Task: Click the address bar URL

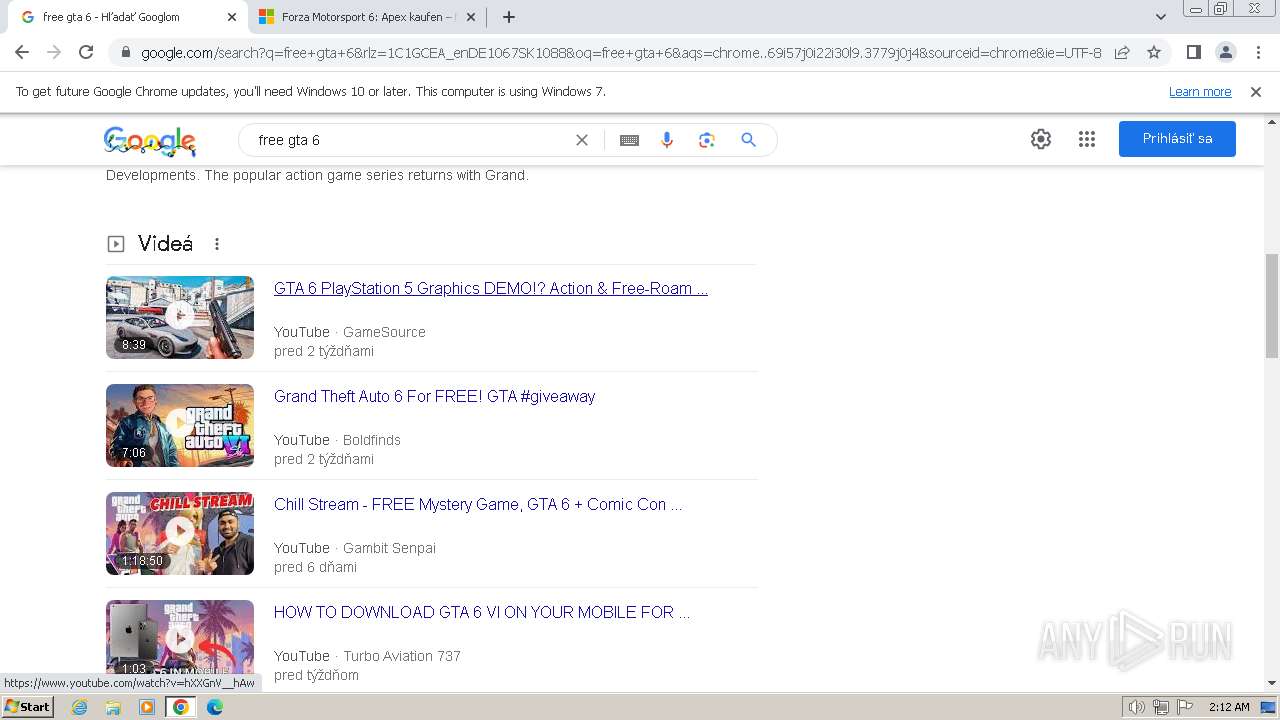Action: [x=620, y=53]
